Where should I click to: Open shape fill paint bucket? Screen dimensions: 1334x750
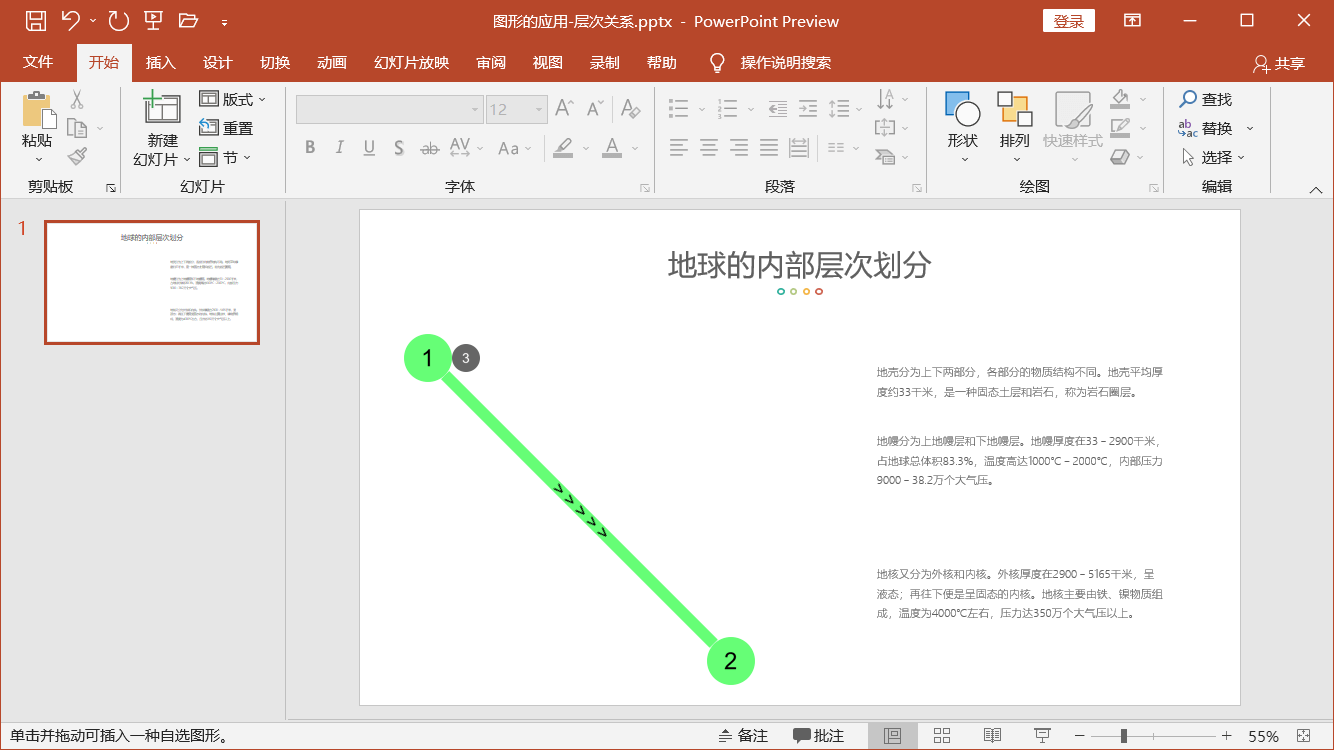pyautogui.click(x=1120, y=99)
